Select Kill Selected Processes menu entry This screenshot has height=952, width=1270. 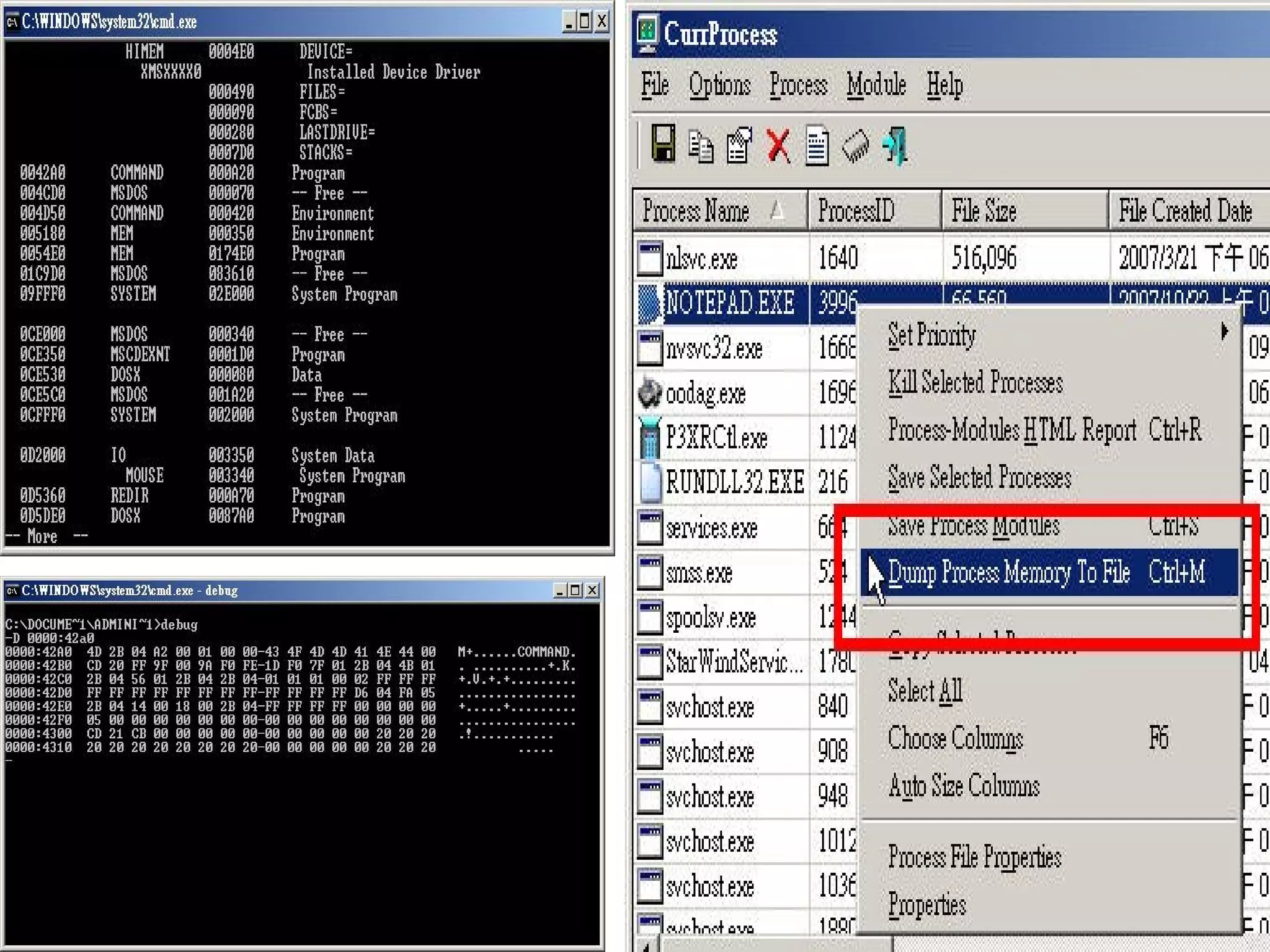click(x=975, y=382)
